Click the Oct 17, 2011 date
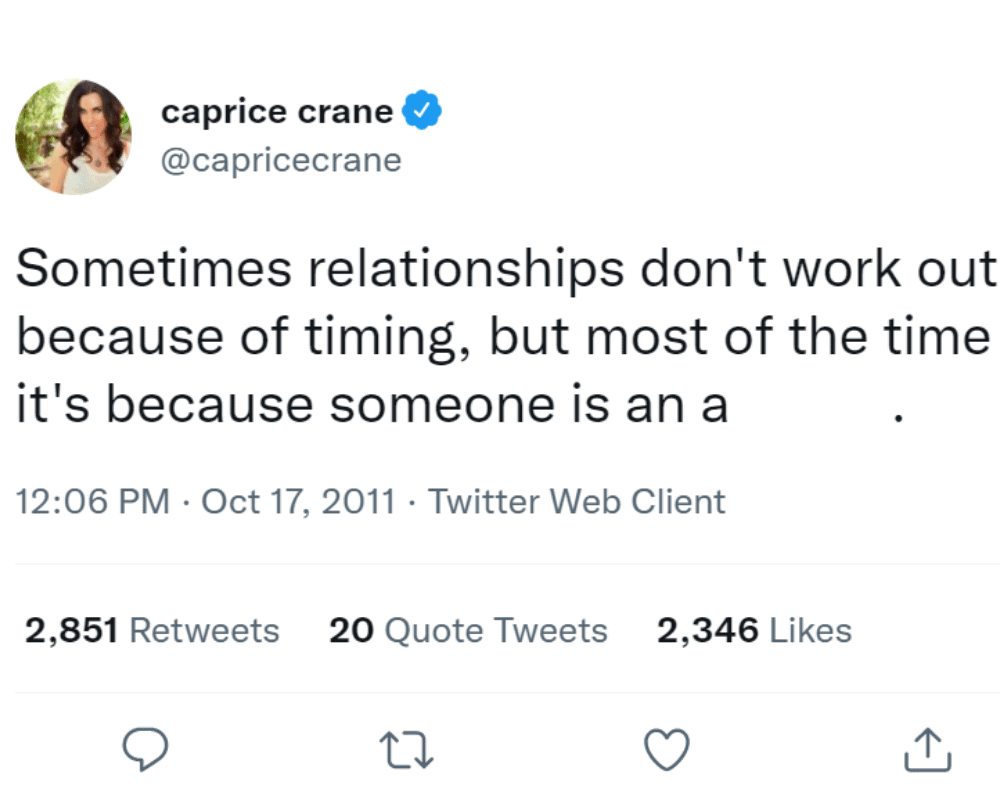Viewport: 1000px width, 800px height. (298, 501)
